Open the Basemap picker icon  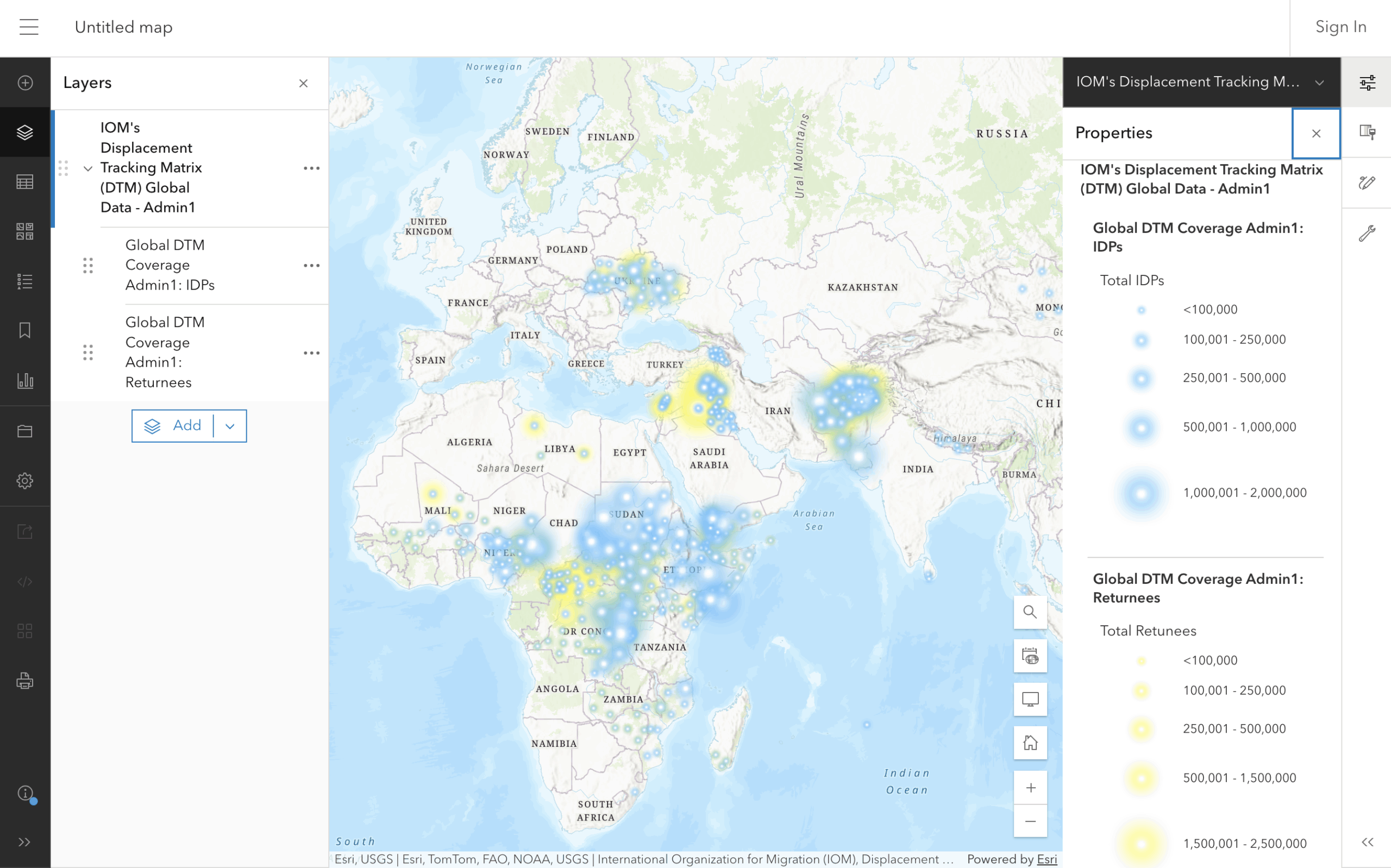[x=25, y=231]
